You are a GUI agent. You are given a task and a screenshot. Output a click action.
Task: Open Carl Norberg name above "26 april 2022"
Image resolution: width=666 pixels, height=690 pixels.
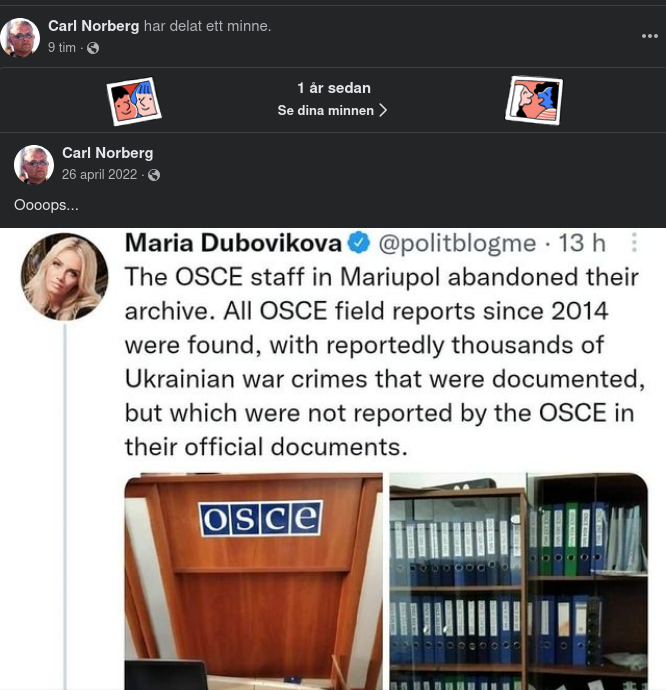pyautogui.click(x=107, y=153)
